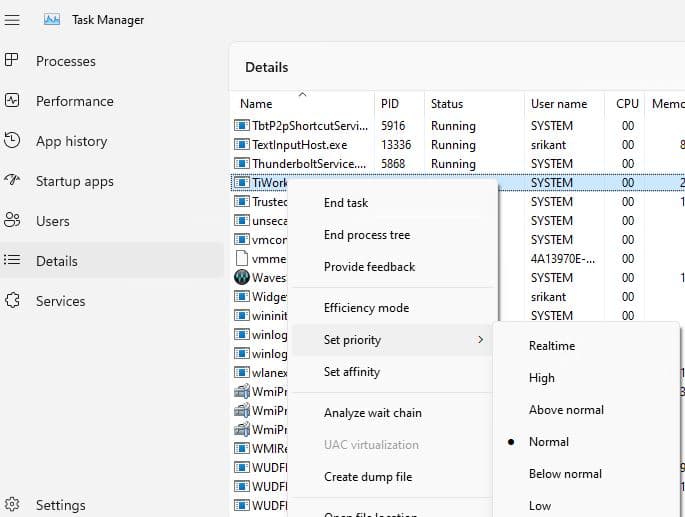Screen dimensions: 685x517
Task: Open the hamburger navigation menu
Action: [x=12, y=20]
